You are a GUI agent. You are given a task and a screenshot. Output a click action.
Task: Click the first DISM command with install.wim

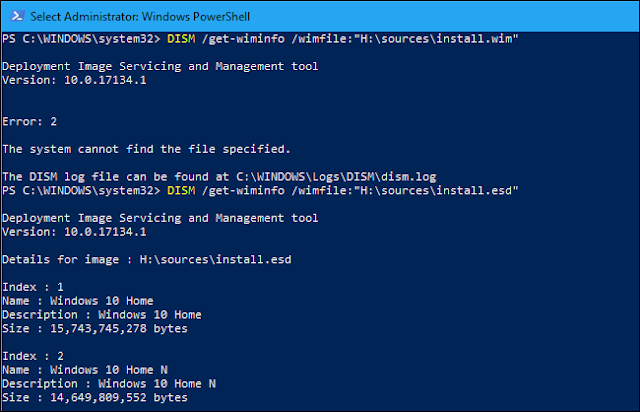(341, 38)
